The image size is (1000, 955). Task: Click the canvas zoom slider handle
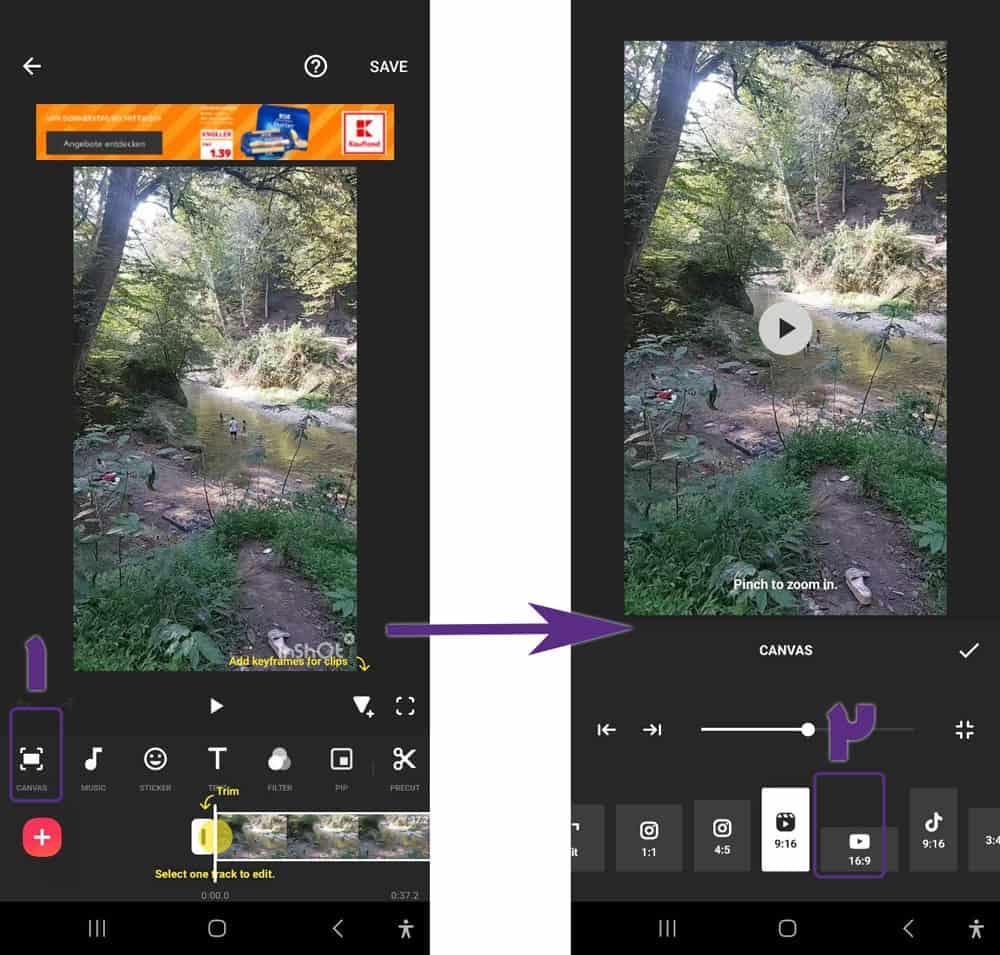808,729
